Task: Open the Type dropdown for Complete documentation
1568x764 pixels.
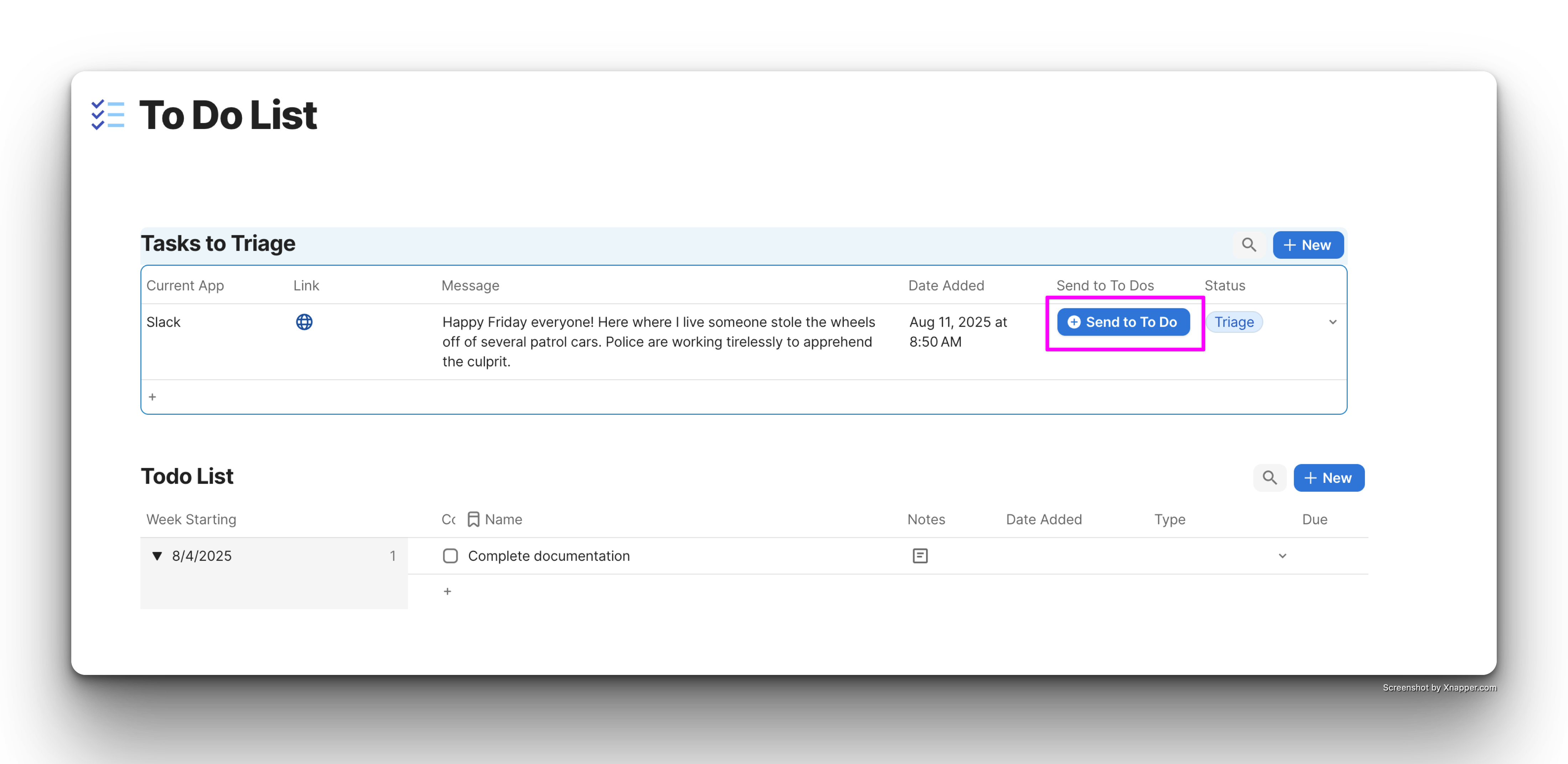Action: [1282, 556]
